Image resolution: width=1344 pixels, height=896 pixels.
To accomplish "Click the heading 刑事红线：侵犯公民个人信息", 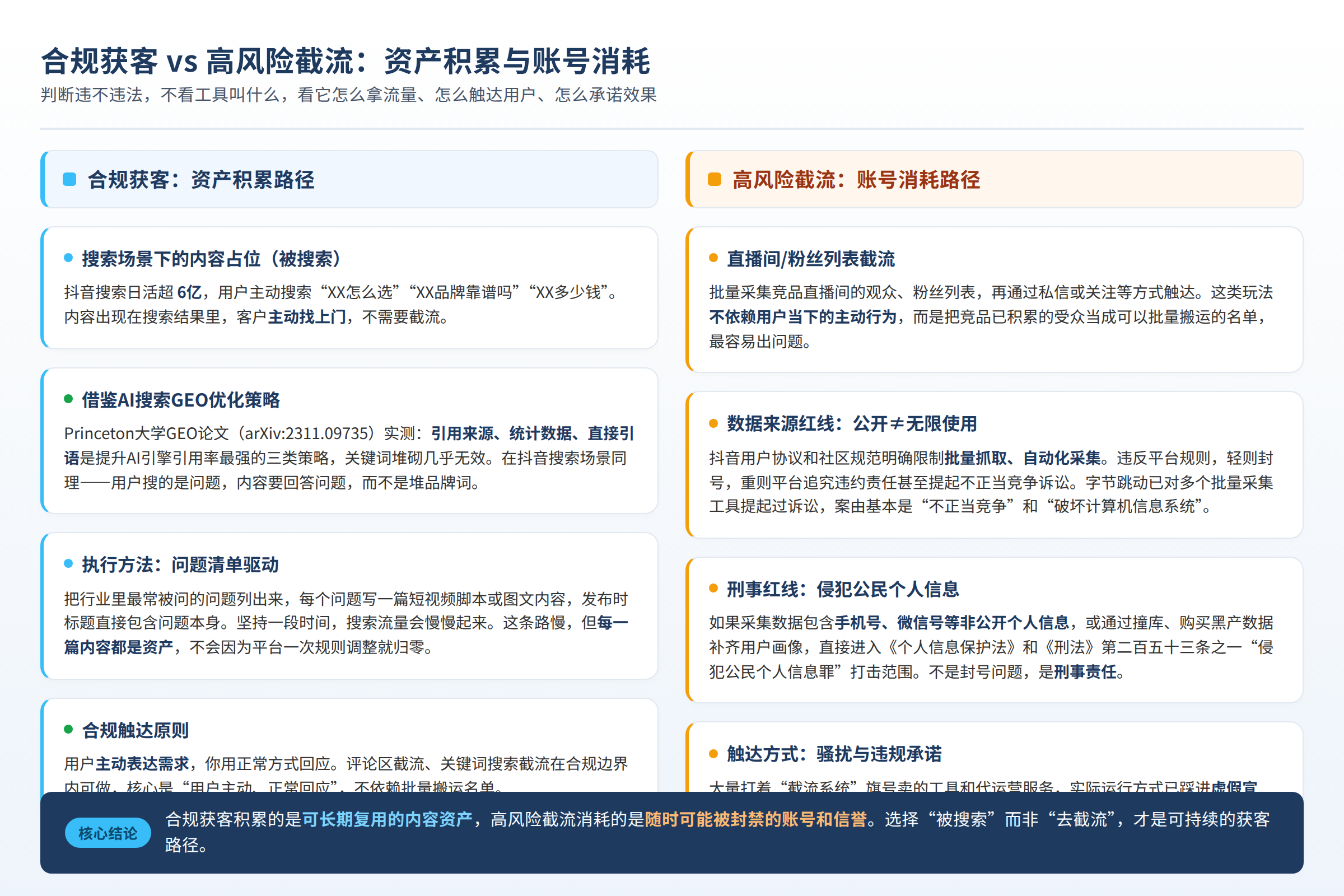I will click(x=843, y=589).
